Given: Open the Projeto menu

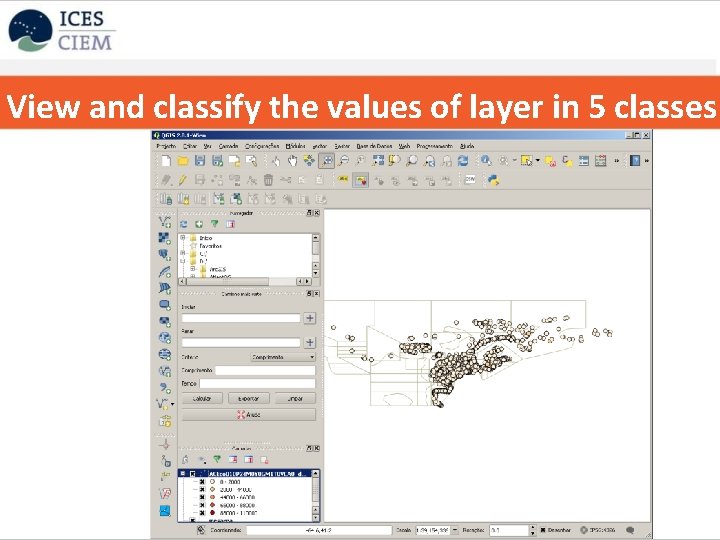Looking at the screenshot, I should click(x=166, y=146).
